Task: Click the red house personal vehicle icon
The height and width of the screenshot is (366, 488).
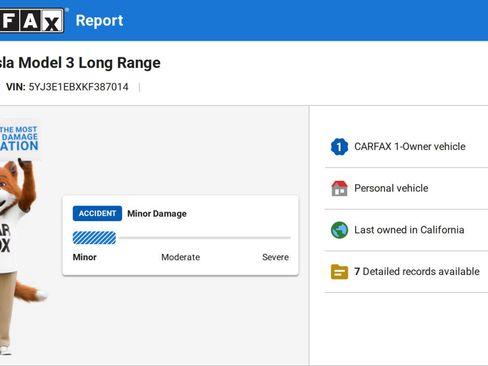Action: [339, 188]
